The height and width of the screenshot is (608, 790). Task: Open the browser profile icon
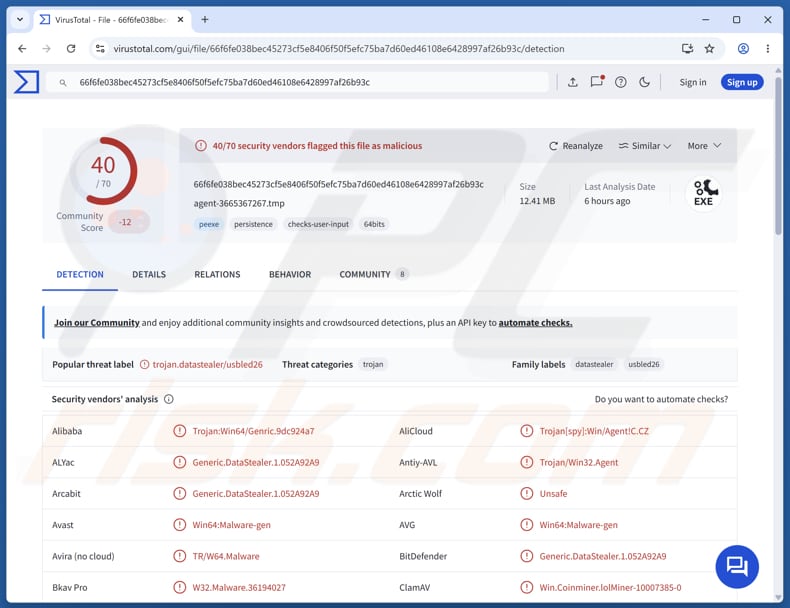pyautogui.click(x=743, y=48)
